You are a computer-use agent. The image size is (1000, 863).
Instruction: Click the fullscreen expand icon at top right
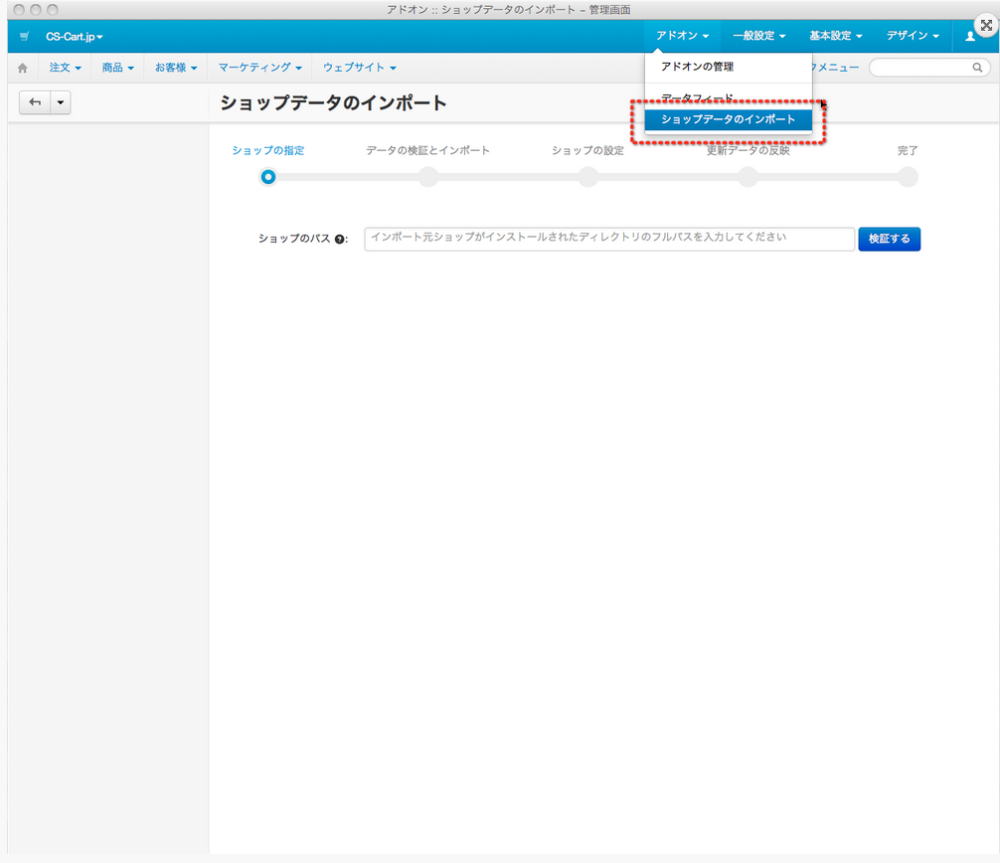click(986, 26)
